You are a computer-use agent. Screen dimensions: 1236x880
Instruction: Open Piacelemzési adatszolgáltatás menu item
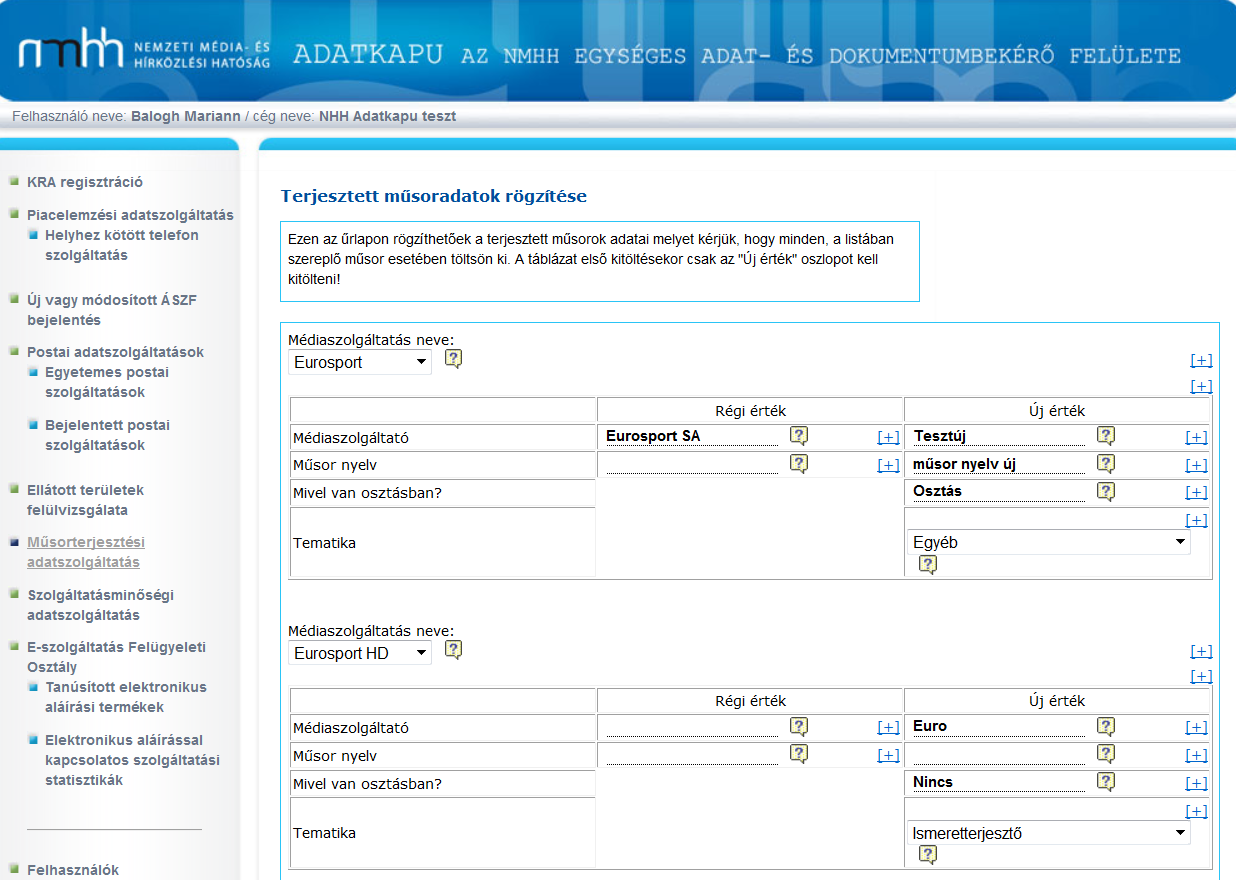click(x=130, y=215)
